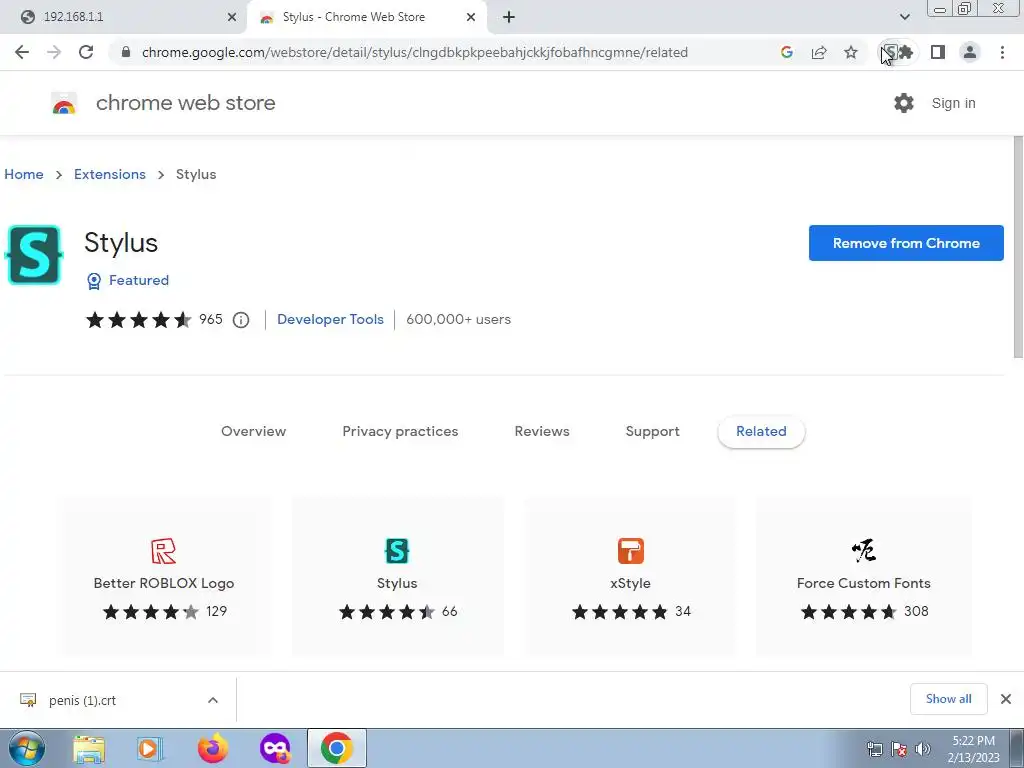Switch to the 192.168.1.1 tab

[x=124, y=17]
